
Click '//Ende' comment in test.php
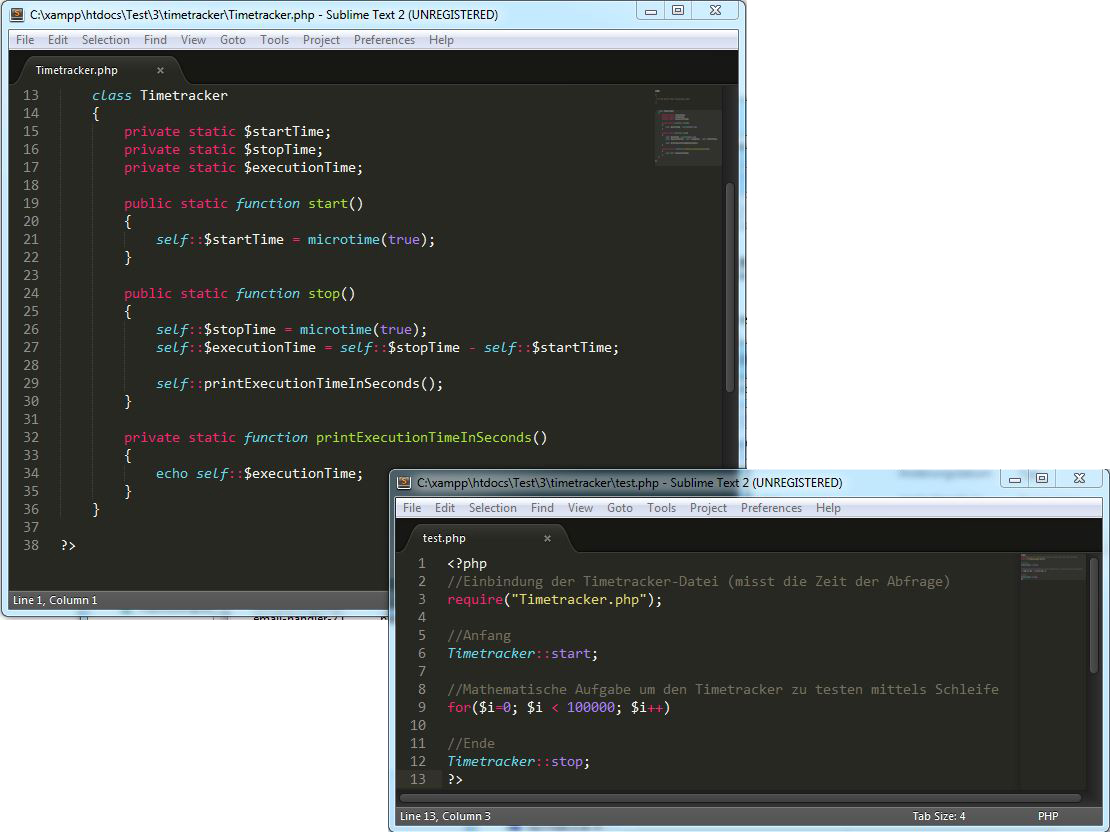point(471,743)
